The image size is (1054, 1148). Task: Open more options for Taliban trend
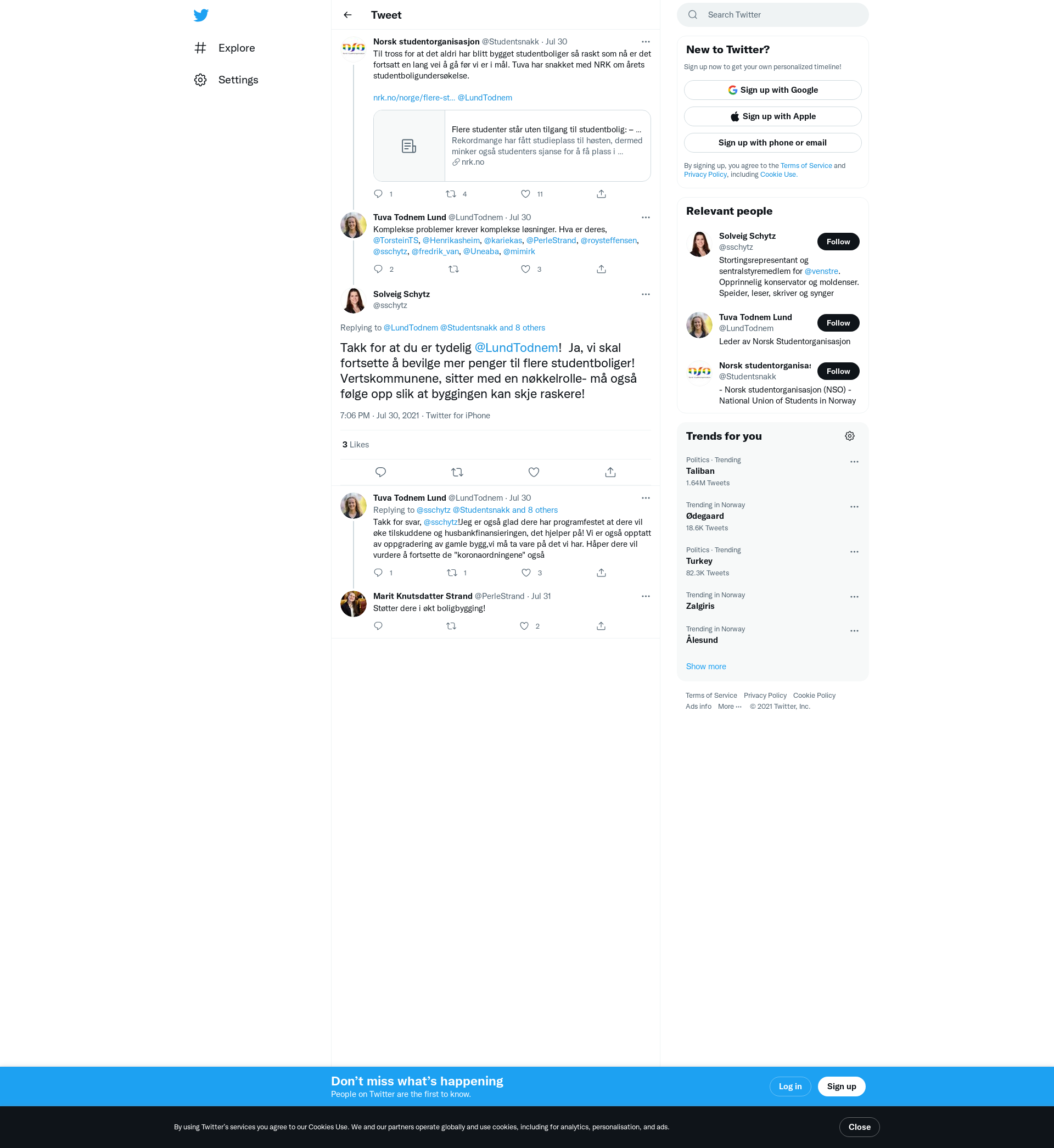pyautogui.click(x=854, y=462)
